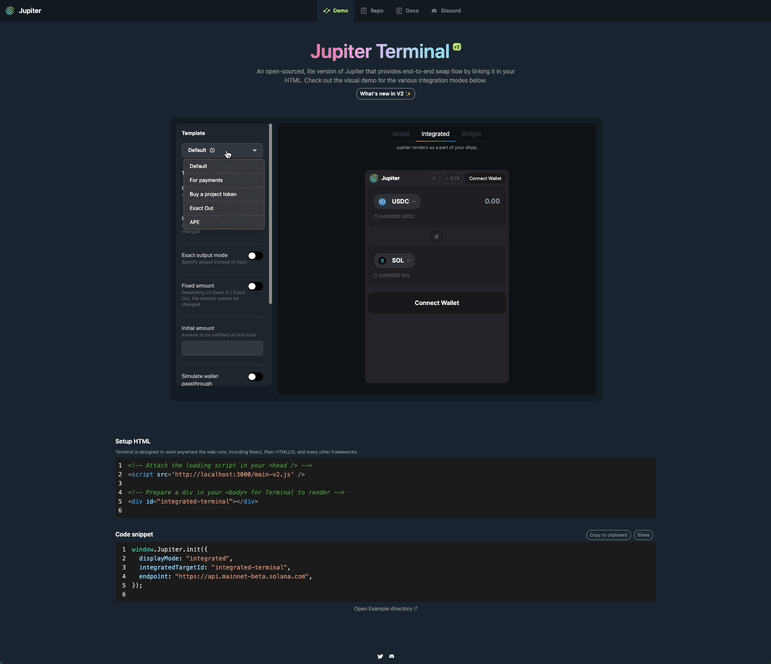Viewport: 771px width, 664px height.
Task: Toggle the Fixed amount switch
Action: (255, 286)
